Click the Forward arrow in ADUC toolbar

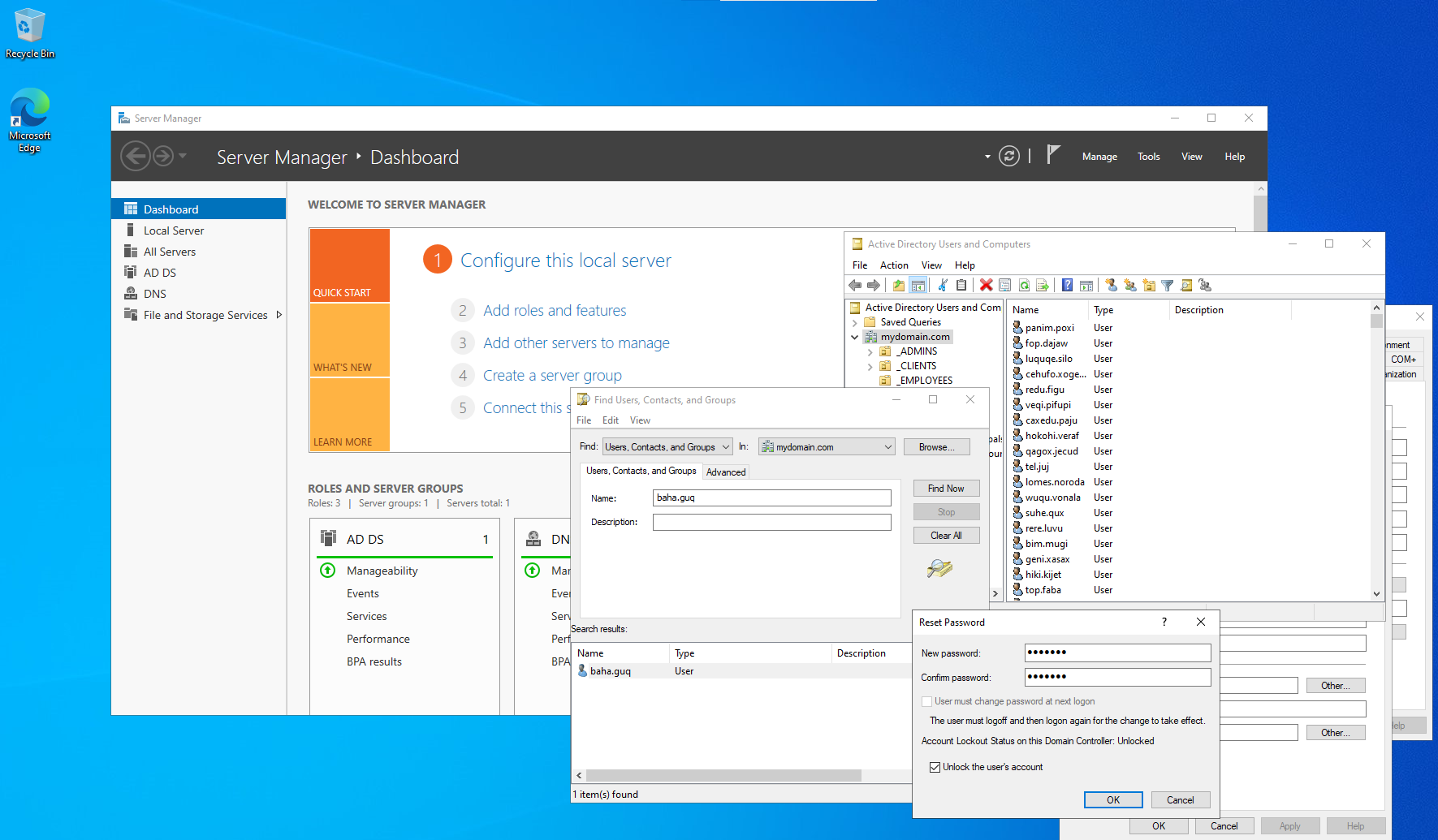874,285
